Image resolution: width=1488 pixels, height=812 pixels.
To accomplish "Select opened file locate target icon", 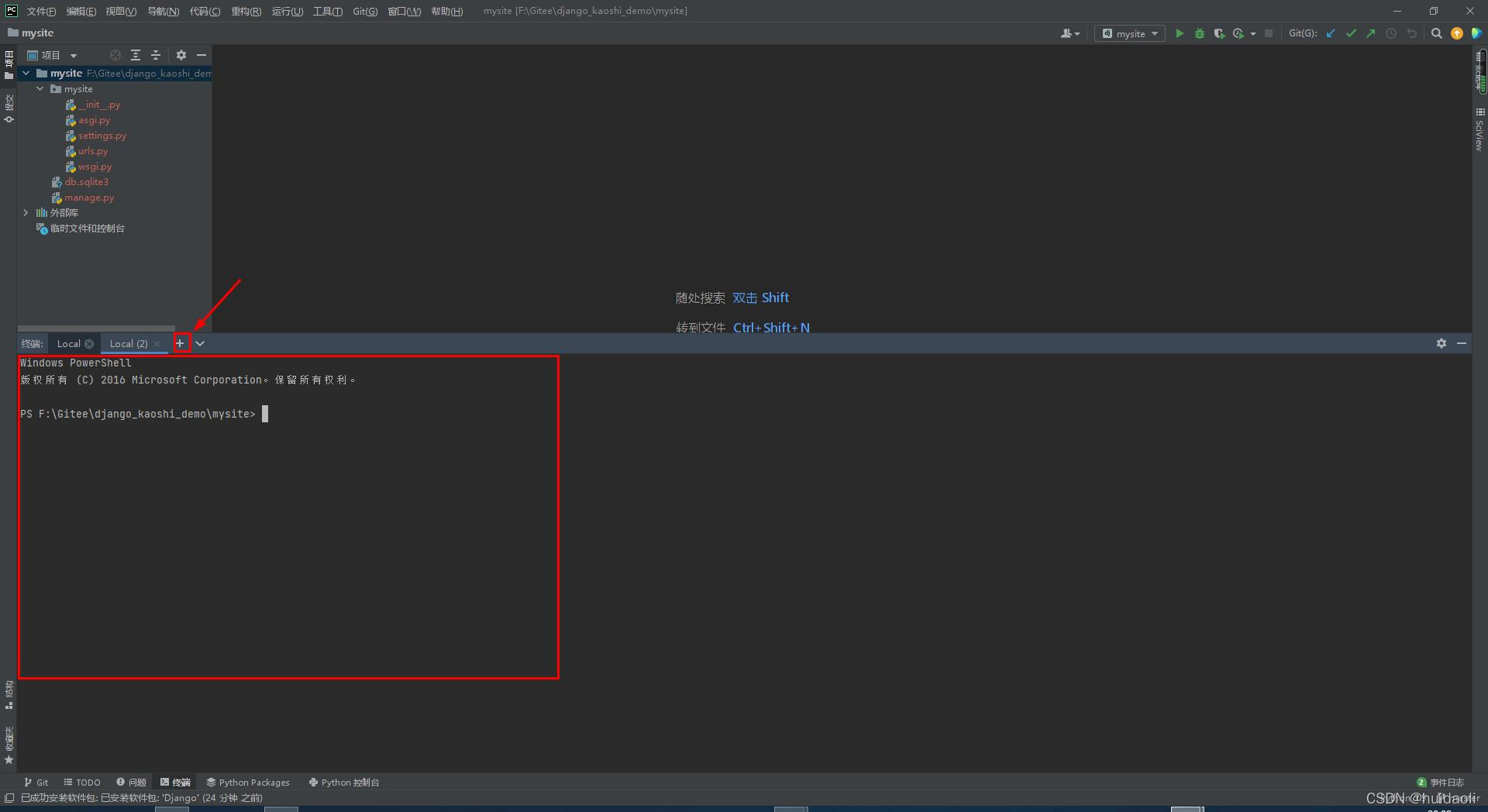I will pos(115,55).
